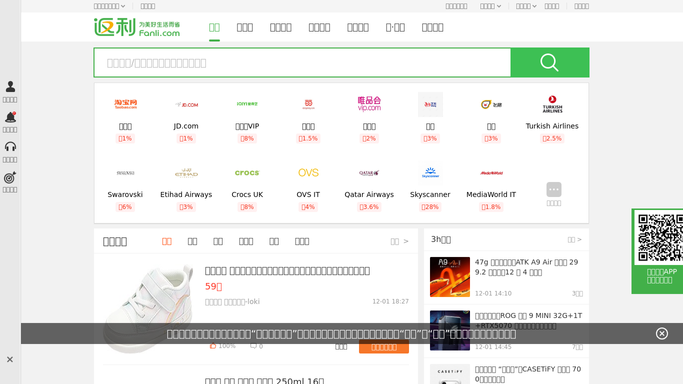683x384 pixels.
Task: Expand the top-left header dropdown
Action: [x=109, y=6]
